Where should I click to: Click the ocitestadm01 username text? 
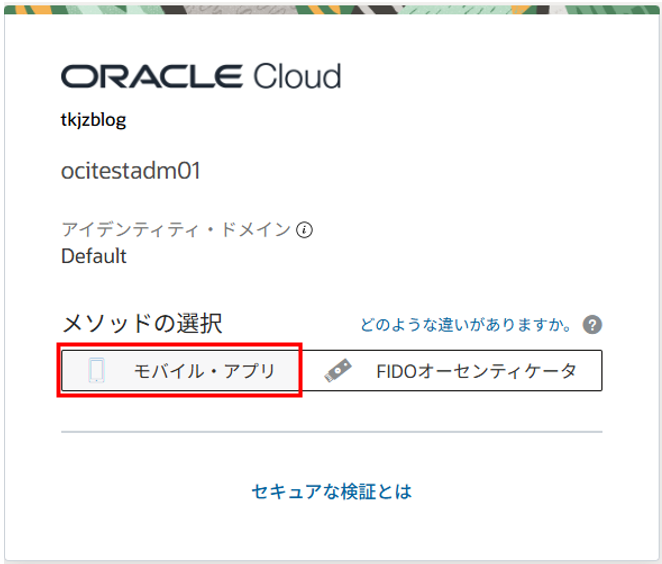tap(131, 171)
